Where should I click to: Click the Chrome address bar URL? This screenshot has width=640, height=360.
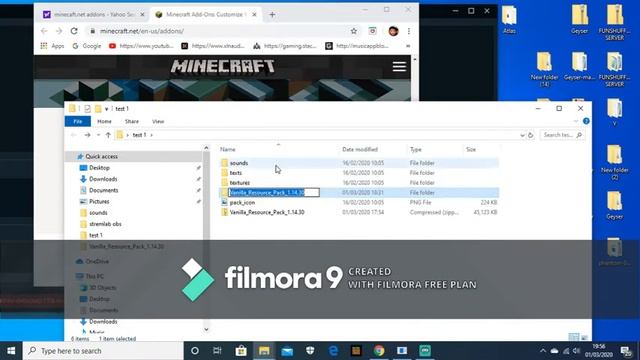142,31
